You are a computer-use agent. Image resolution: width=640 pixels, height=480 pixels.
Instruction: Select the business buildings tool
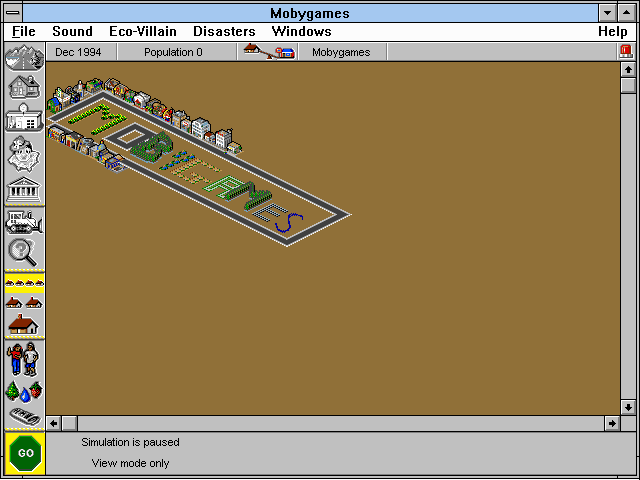tap(24, 118)
